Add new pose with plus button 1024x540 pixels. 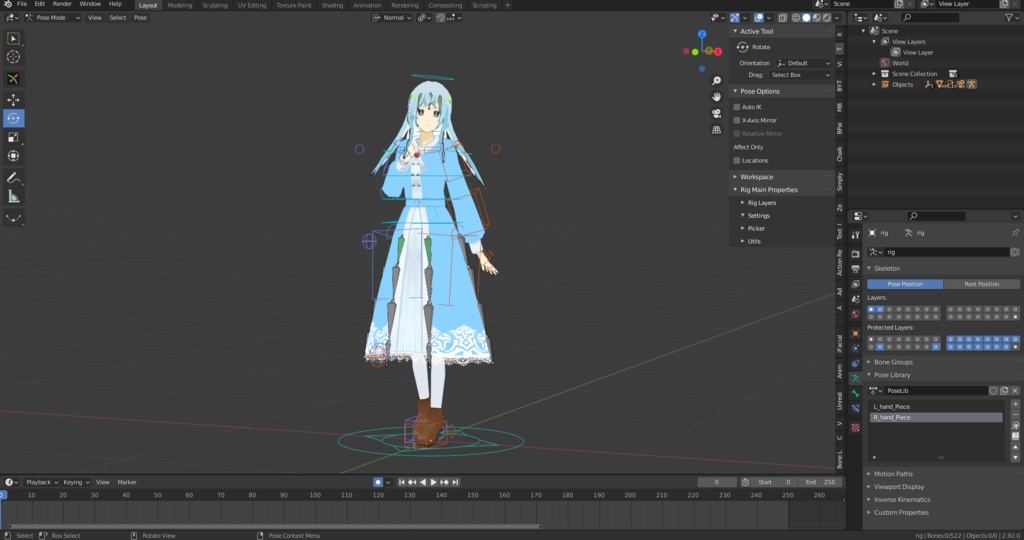coord(1015,404)
